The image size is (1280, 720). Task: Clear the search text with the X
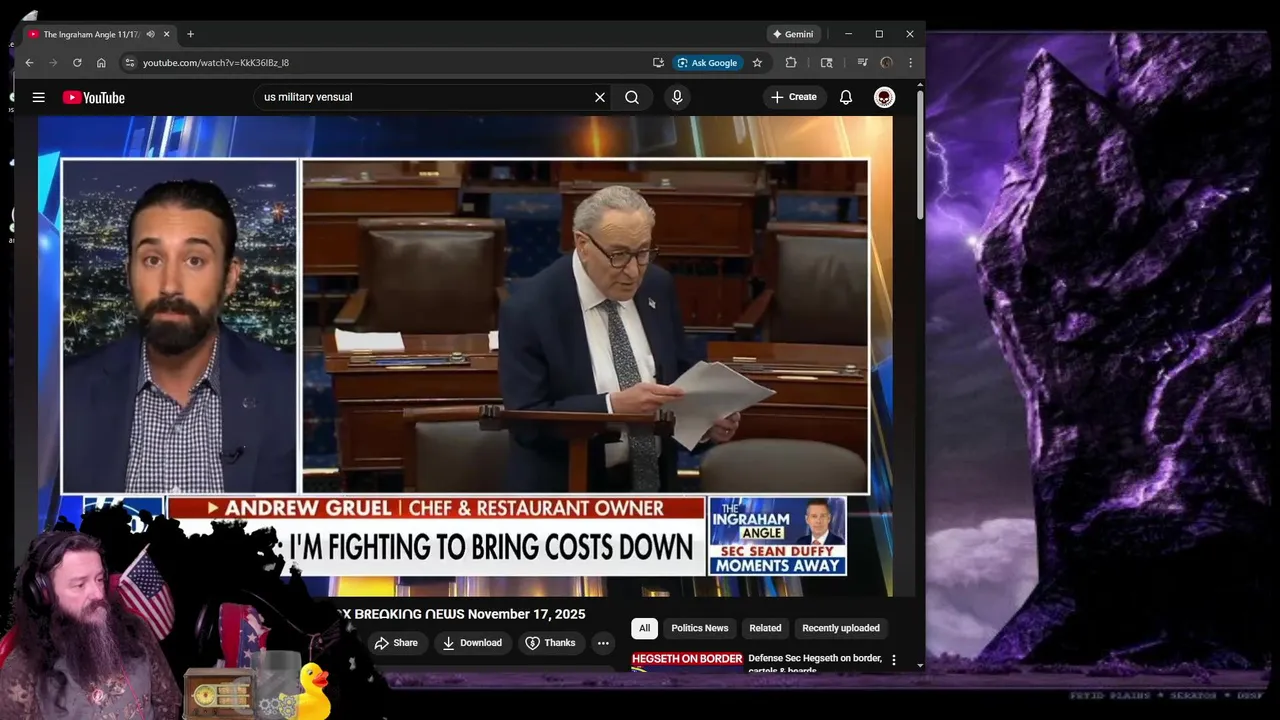(x=600, y=97)
